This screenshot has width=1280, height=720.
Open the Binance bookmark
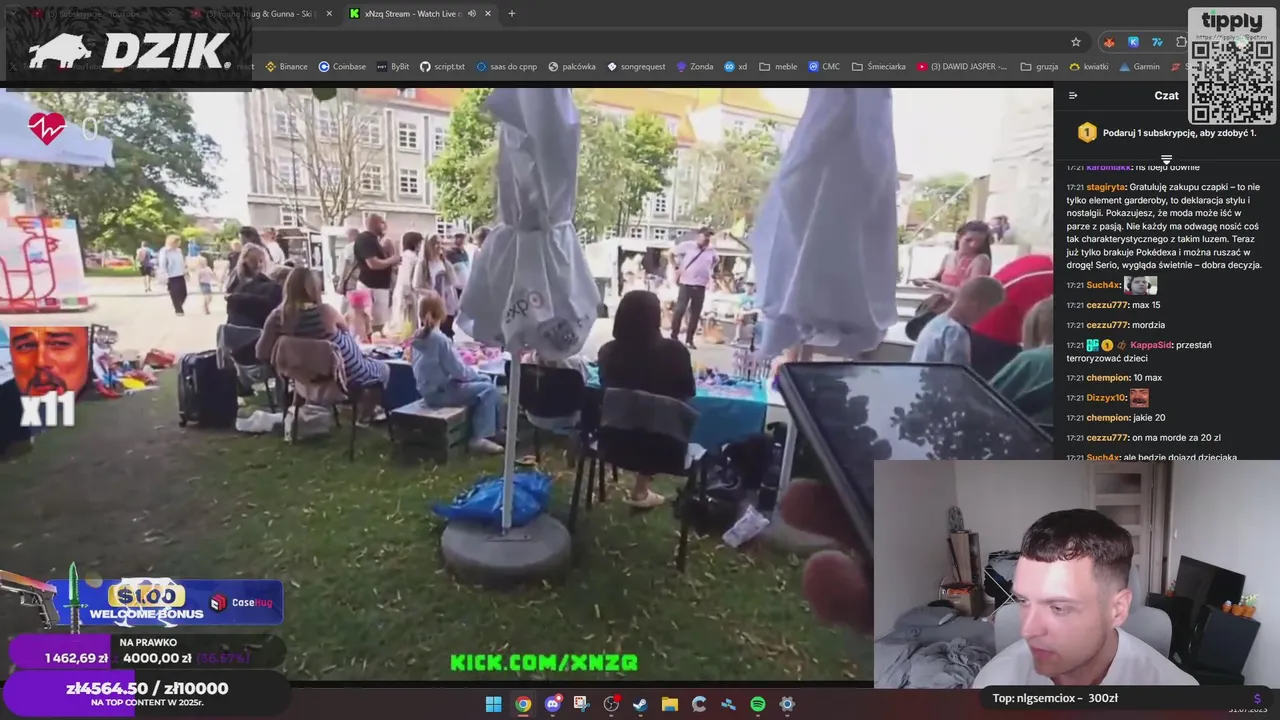point(286,67)
